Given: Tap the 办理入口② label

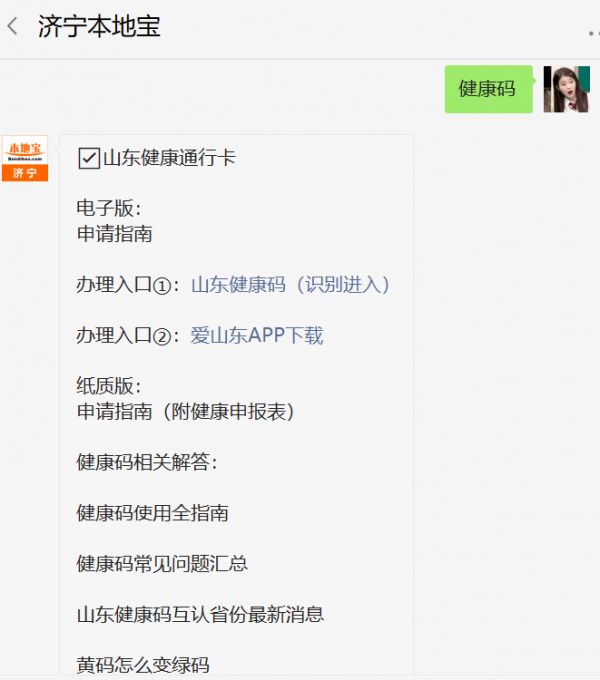Looking at the screenshot, I should [x=124, y=336].
